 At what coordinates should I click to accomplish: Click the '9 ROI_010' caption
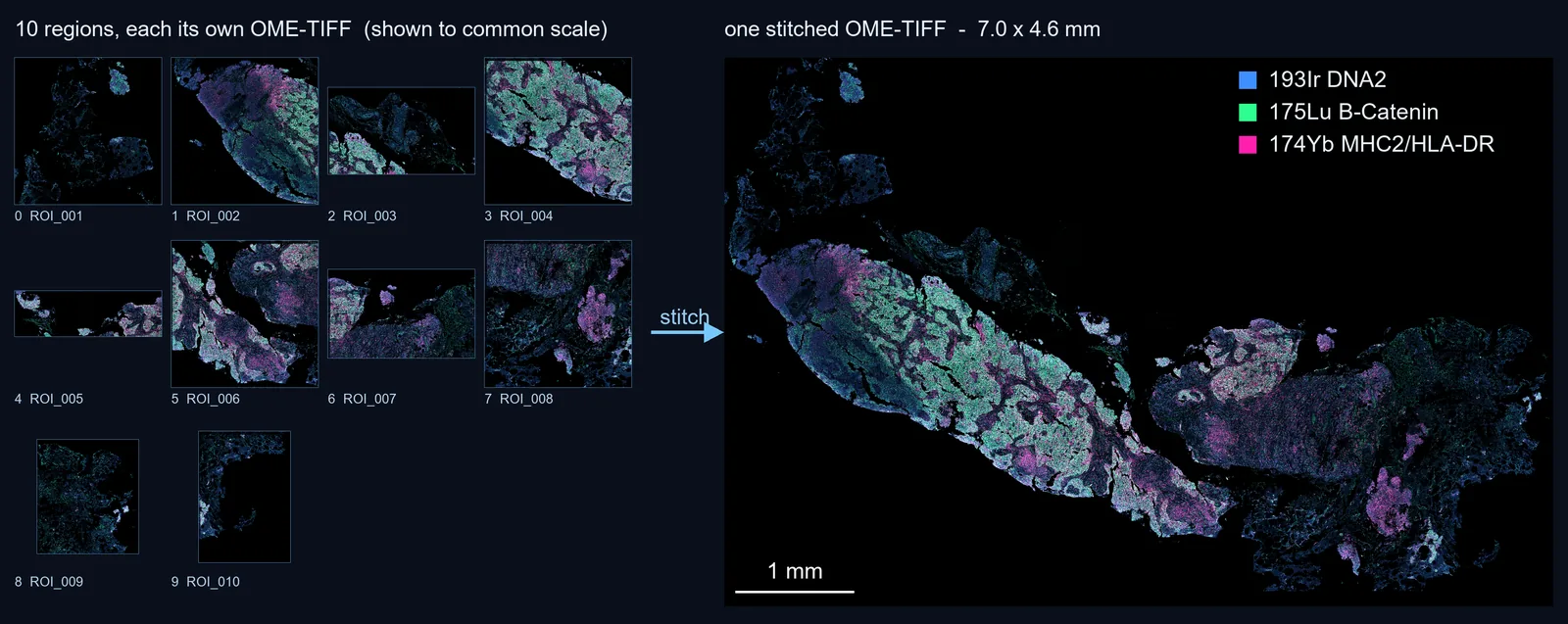(206, 582)
